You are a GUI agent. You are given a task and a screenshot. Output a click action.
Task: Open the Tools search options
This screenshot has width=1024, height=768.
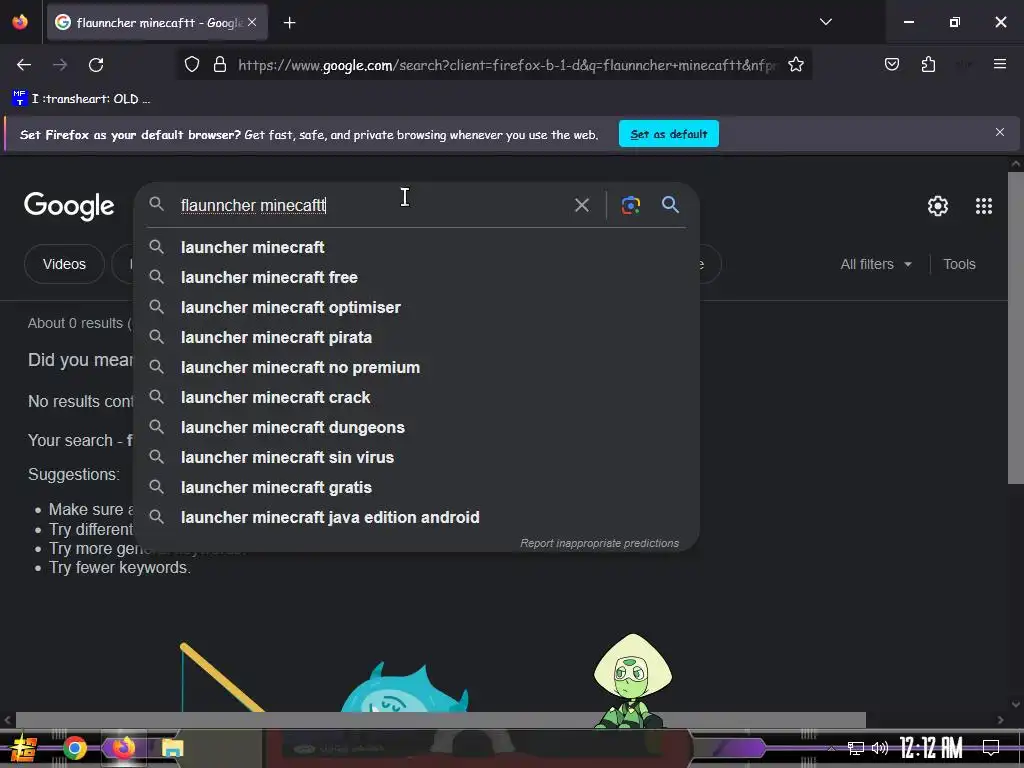tap(959, 264)
